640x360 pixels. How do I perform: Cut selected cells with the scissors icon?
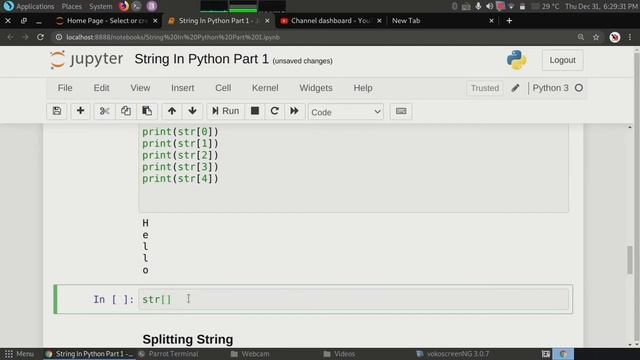tap(104, 111)
